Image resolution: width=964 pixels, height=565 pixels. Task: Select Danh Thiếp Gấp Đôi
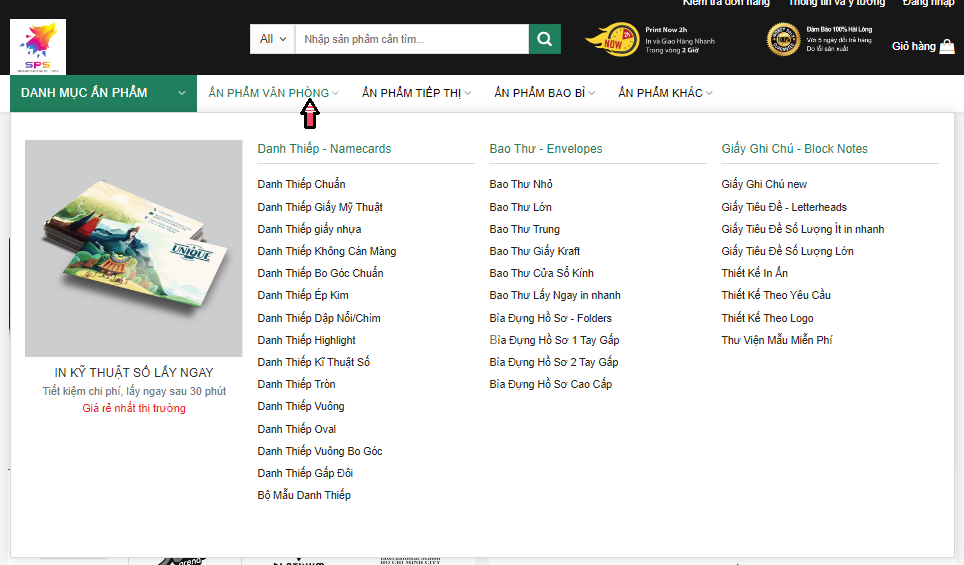click(305, 473)
